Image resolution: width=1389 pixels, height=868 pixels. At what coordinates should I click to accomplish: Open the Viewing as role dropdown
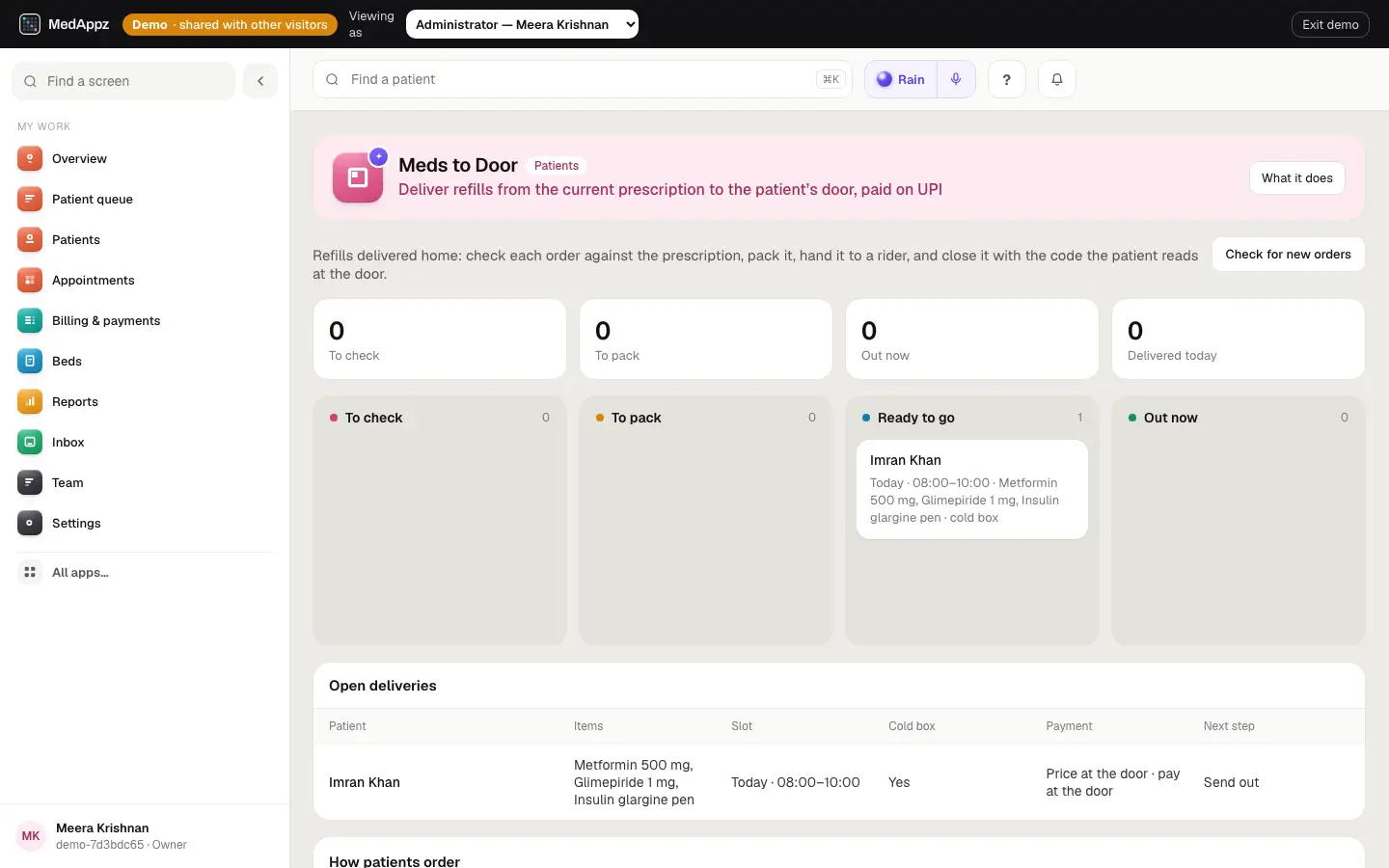(x=522, y=24)
